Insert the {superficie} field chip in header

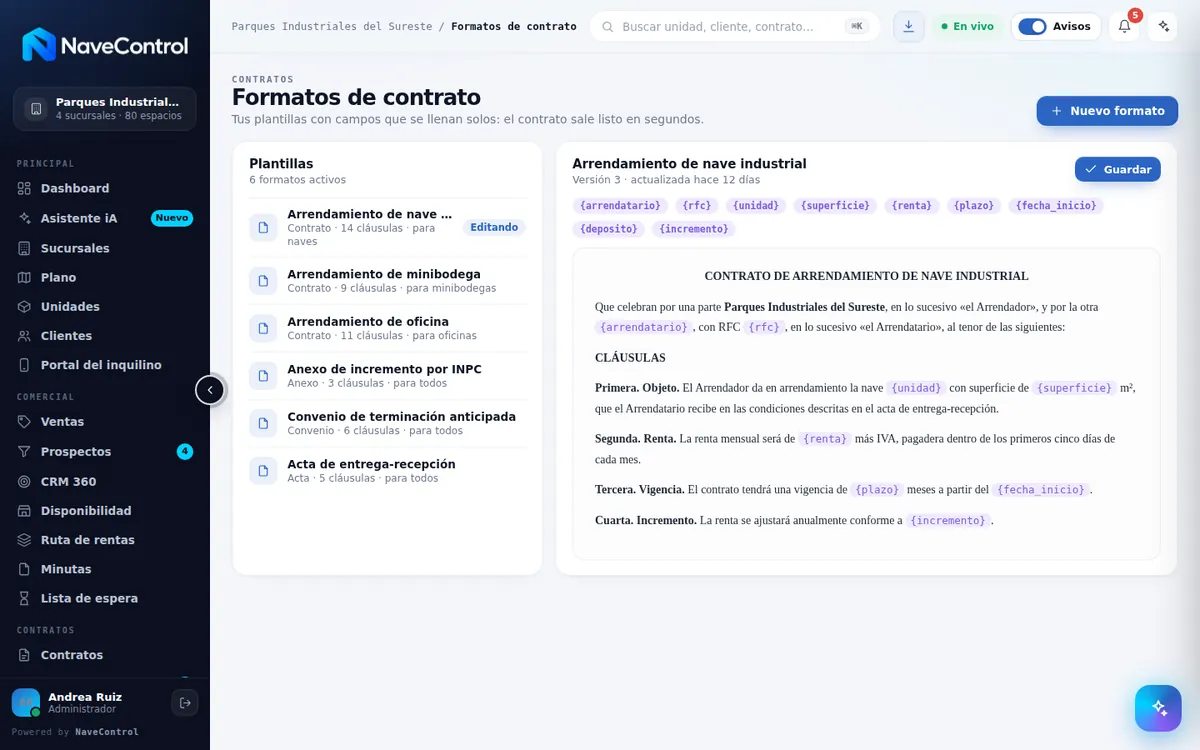tap(835, 205)
